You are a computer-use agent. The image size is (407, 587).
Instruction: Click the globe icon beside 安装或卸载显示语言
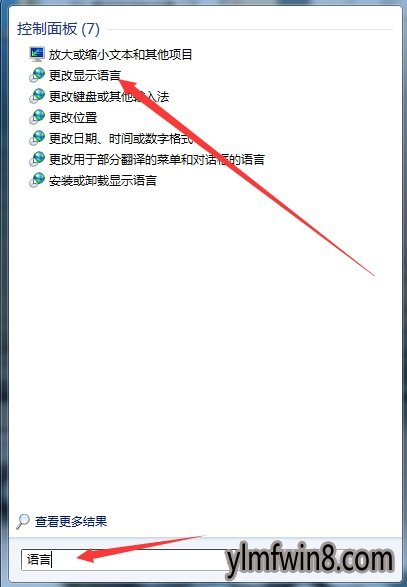37,180
